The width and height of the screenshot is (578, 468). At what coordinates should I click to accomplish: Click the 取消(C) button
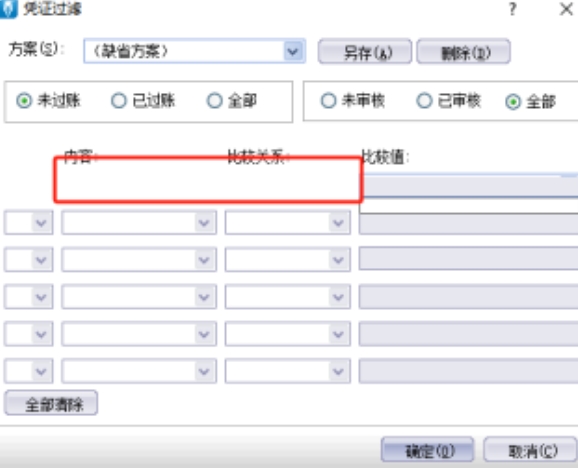(530, 449)
